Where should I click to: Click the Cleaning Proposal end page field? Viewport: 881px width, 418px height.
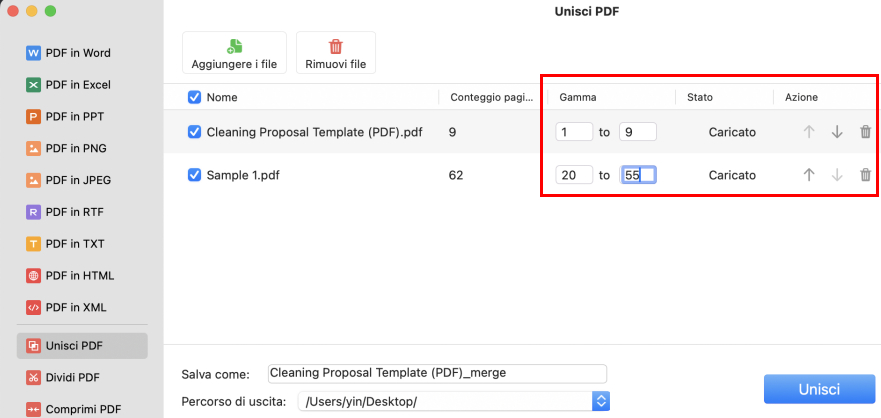(x=638, y=132)
